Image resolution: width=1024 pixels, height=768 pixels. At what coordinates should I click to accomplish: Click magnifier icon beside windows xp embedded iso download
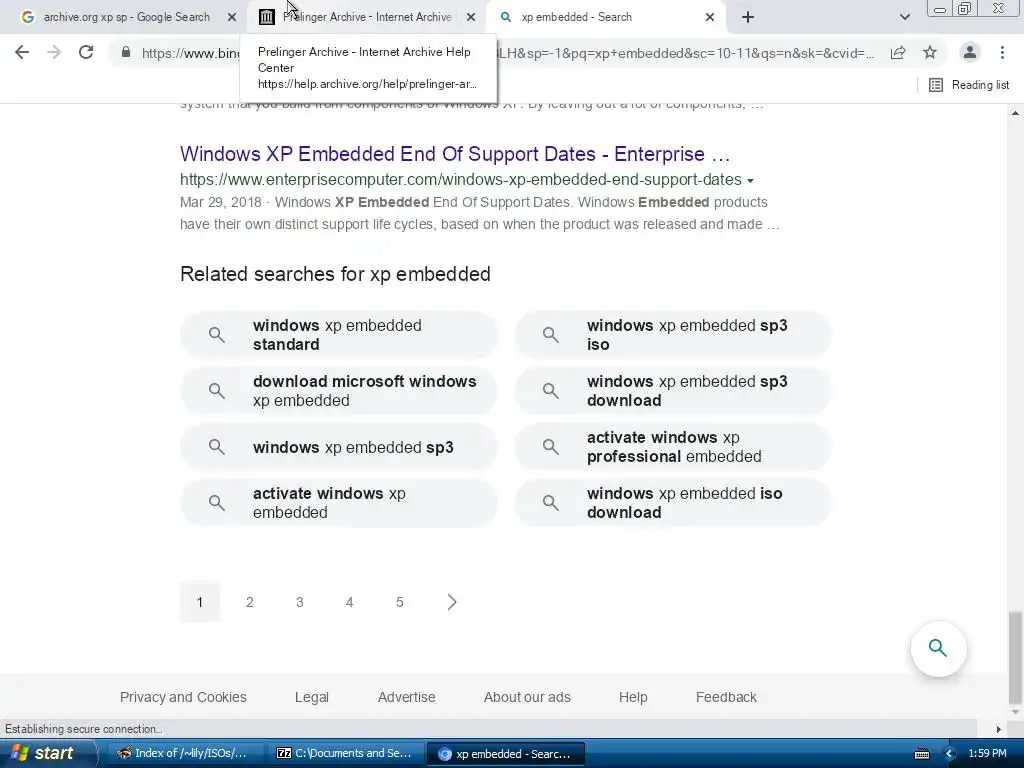[x=551, y=503]
